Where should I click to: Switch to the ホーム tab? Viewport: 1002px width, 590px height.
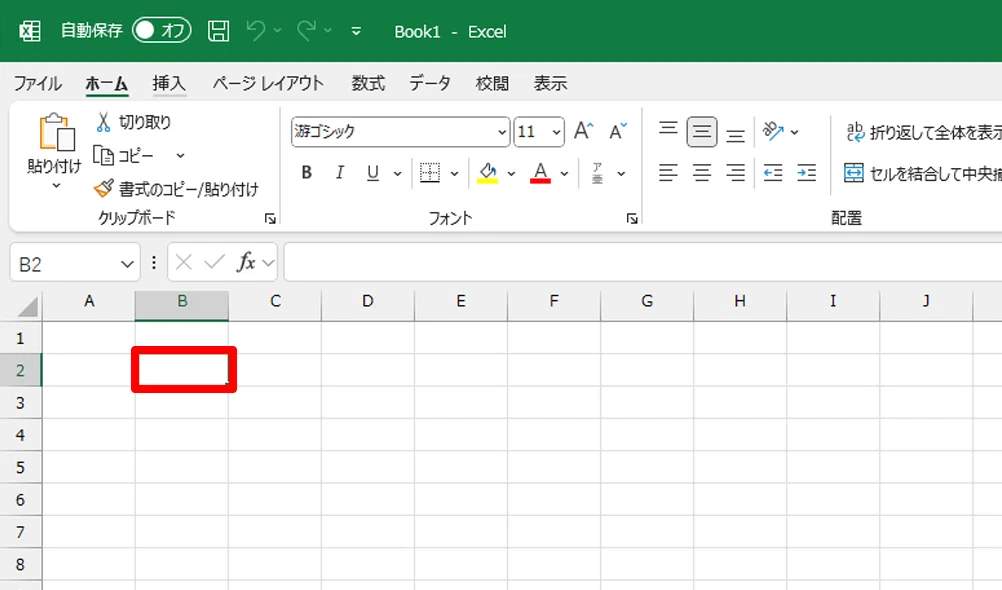pos(107,83)
